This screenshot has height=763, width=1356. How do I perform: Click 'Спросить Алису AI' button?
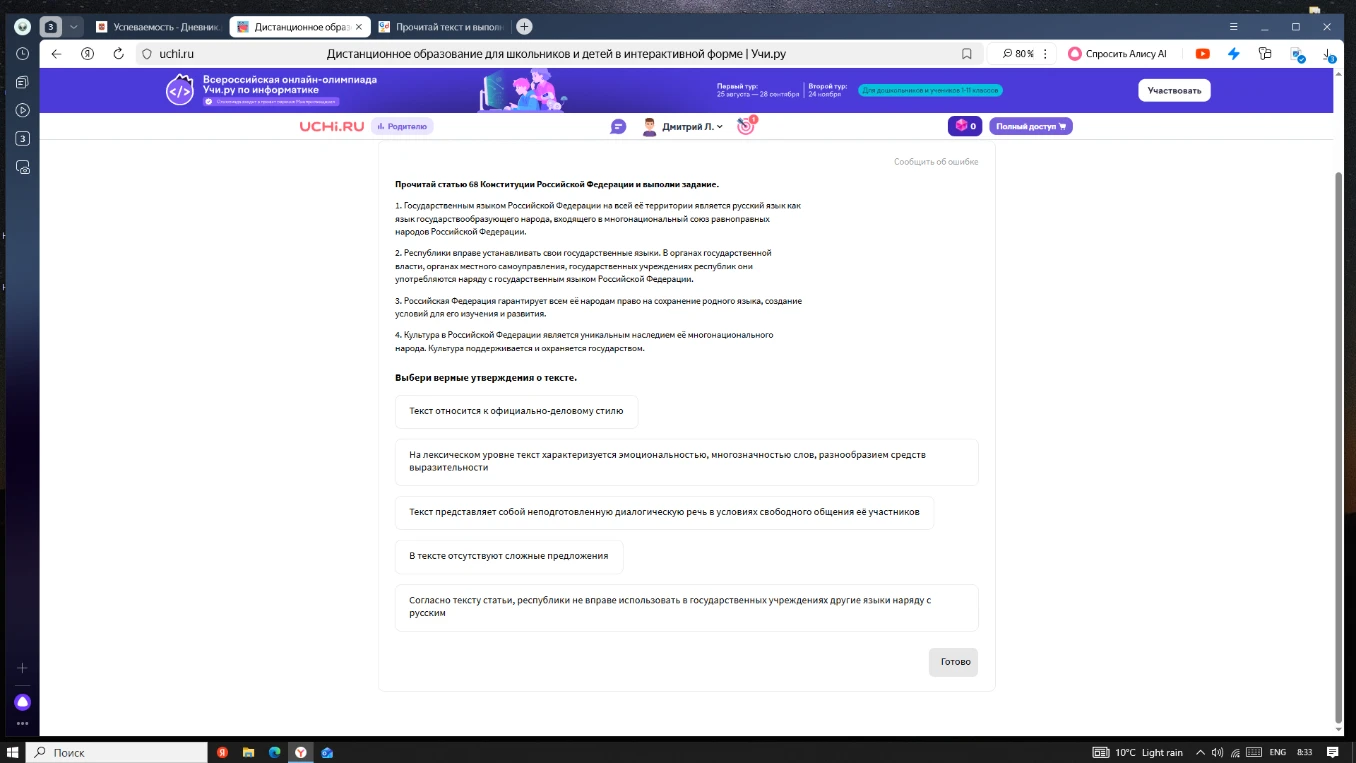click(x=1117, y=54)
